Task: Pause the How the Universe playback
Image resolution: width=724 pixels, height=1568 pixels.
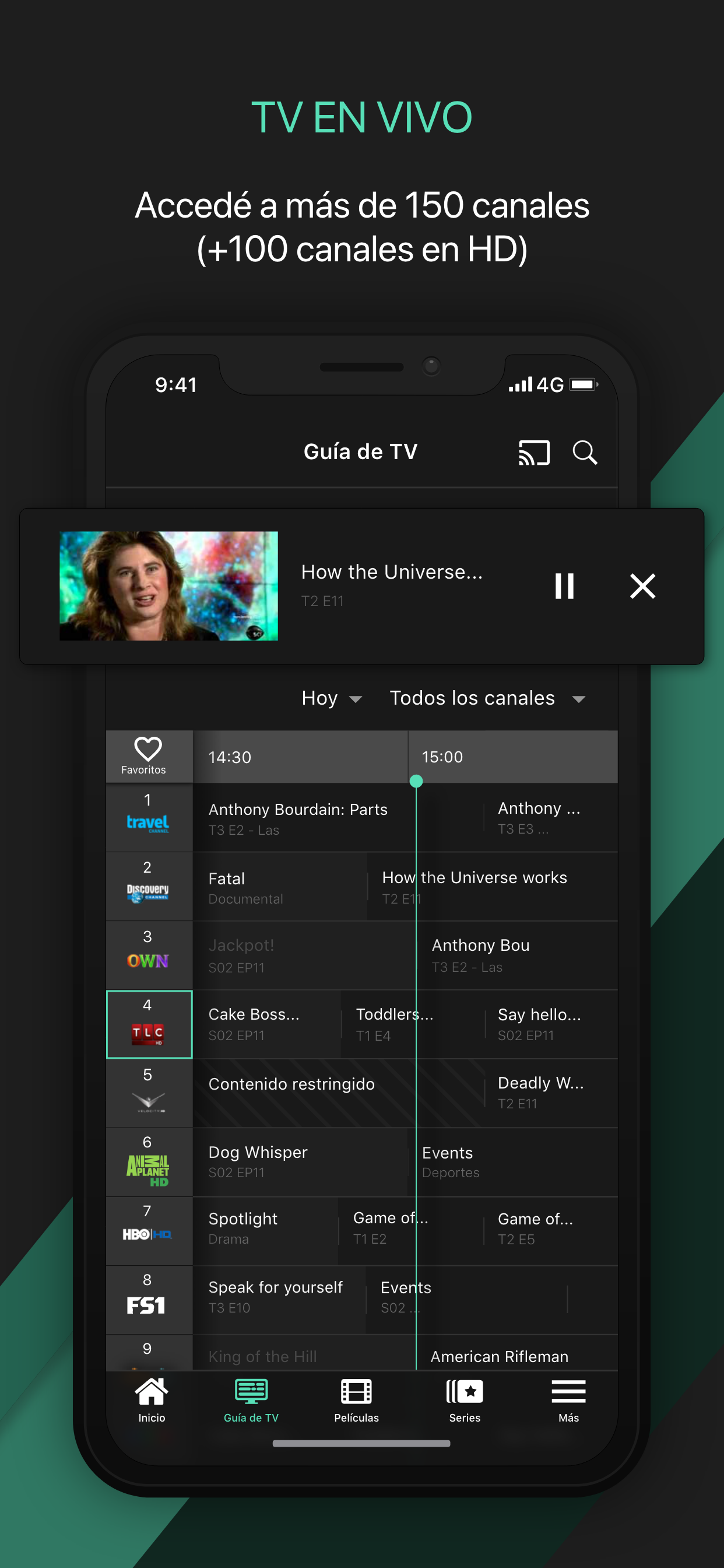Action: click(x=564, y=586)
